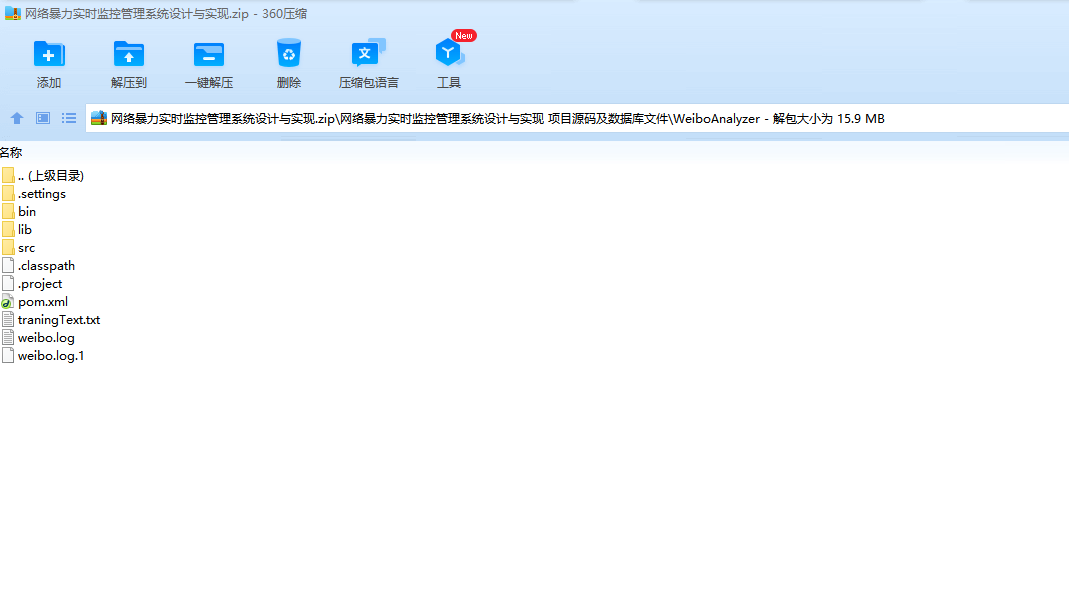This screenshot has height=604, width=1069.
Task: Select the src folder
Action: 18,247
